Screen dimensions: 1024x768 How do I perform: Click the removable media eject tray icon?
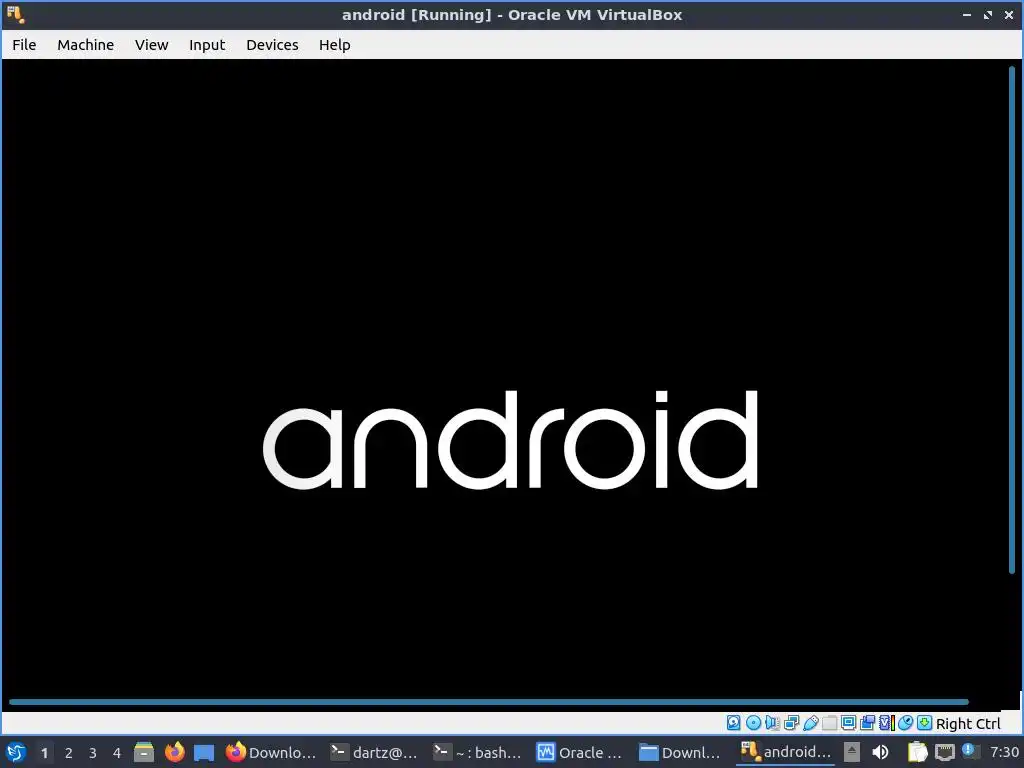point(852,753)
